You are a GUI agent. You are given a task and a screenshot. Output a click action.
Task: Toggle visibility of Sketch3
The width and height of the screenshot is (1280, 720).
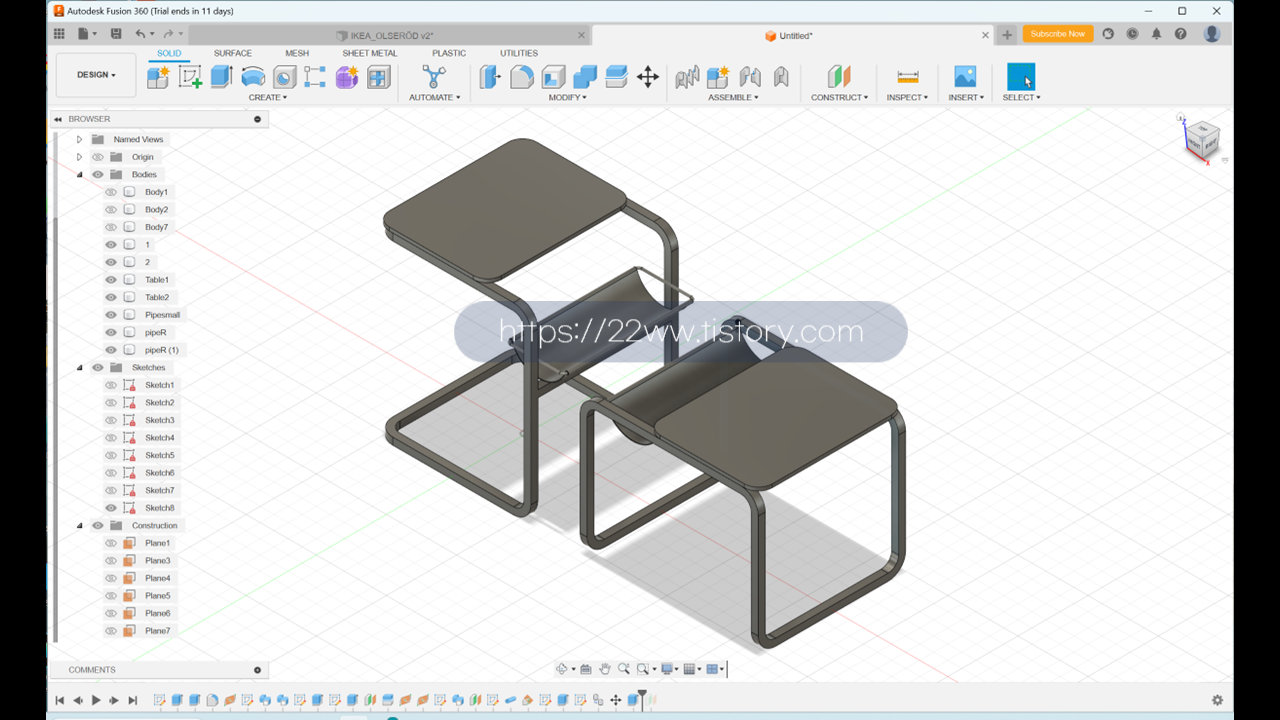click(x=111, y=420)
